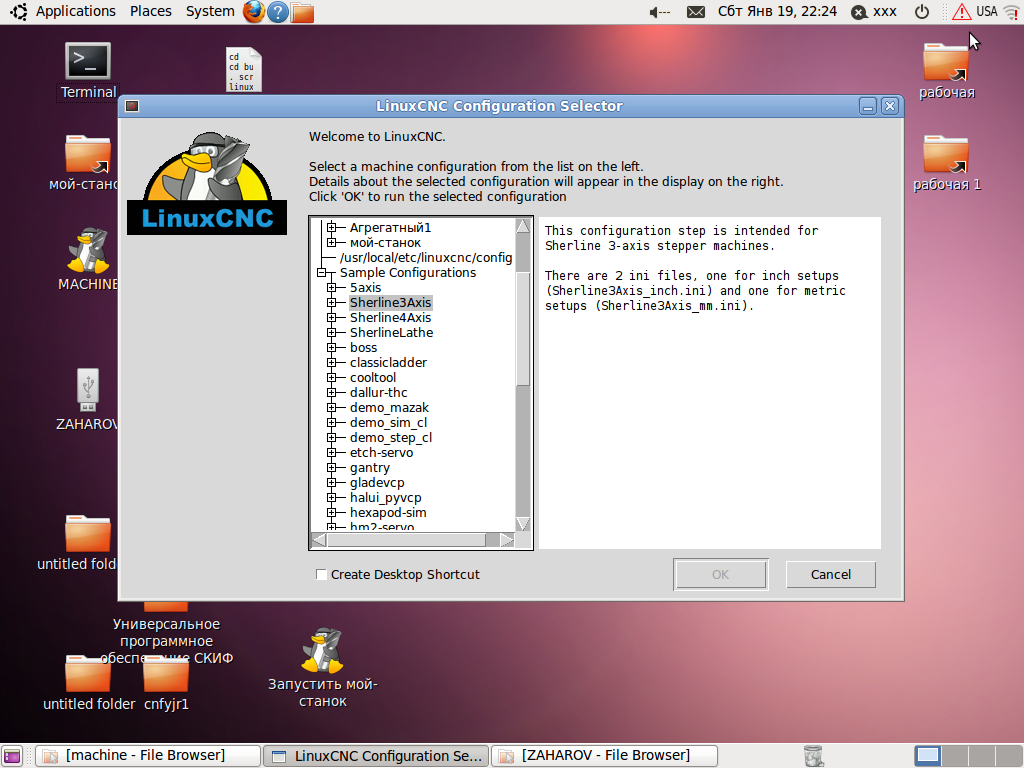Select the dallur-thc configuration

(x=379, y=392)
